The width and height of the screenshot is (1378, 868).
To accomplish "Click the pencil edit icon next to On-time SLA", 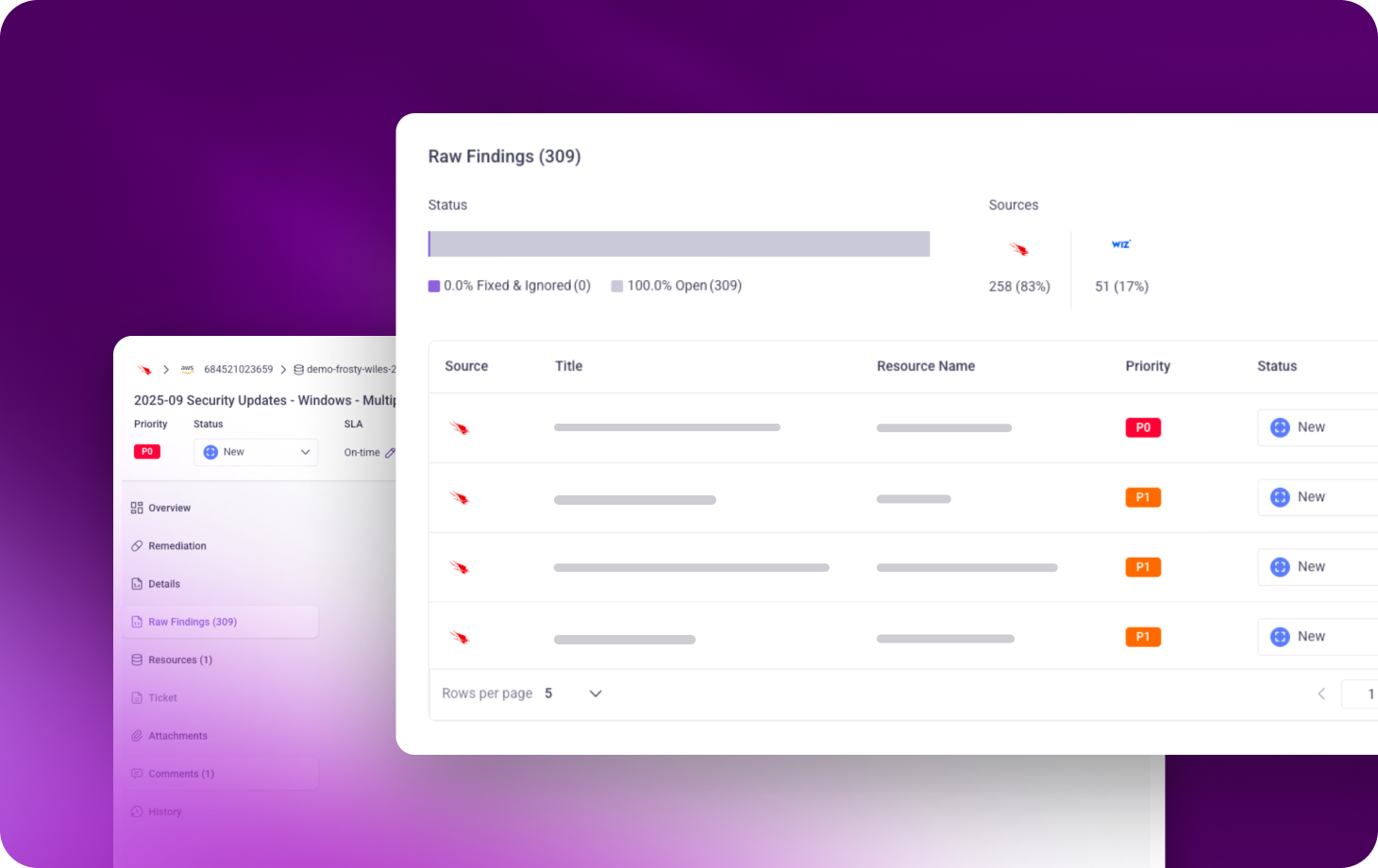I will tap(390, 453).
